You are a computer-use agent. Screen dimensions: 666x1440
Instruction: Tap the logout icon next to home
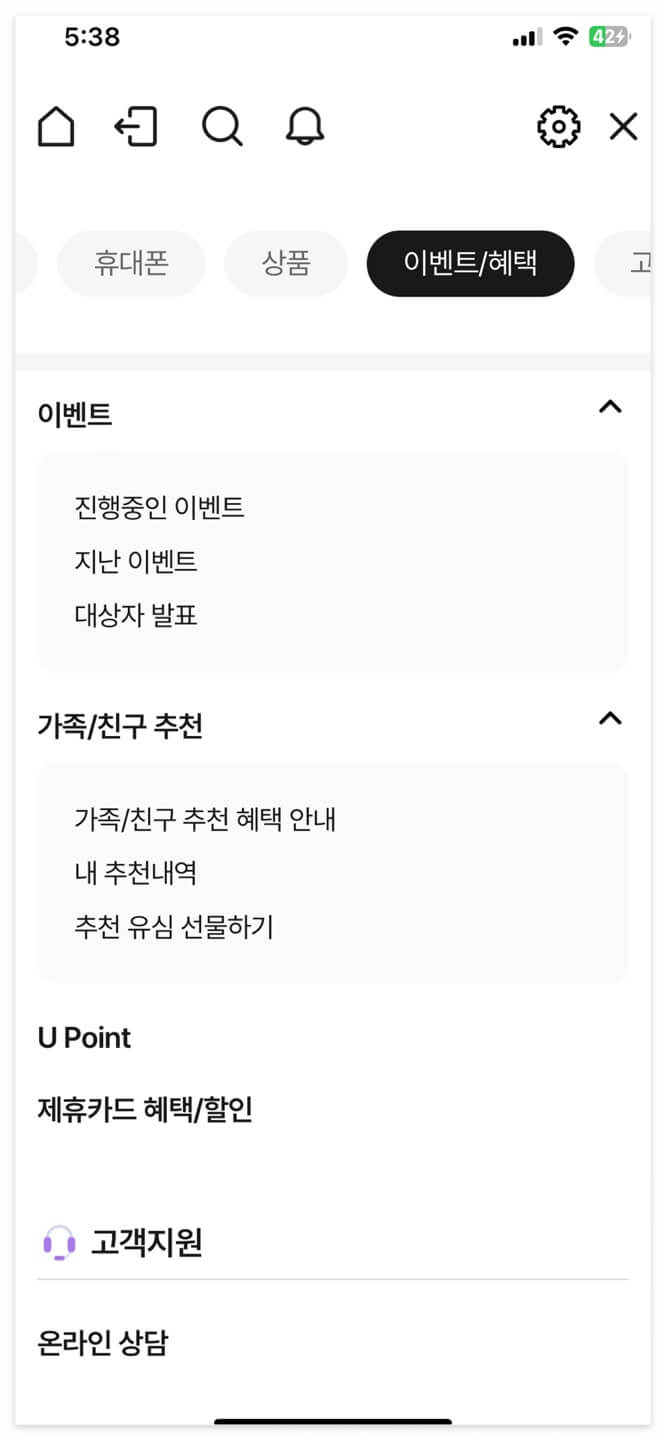[137, 127]
